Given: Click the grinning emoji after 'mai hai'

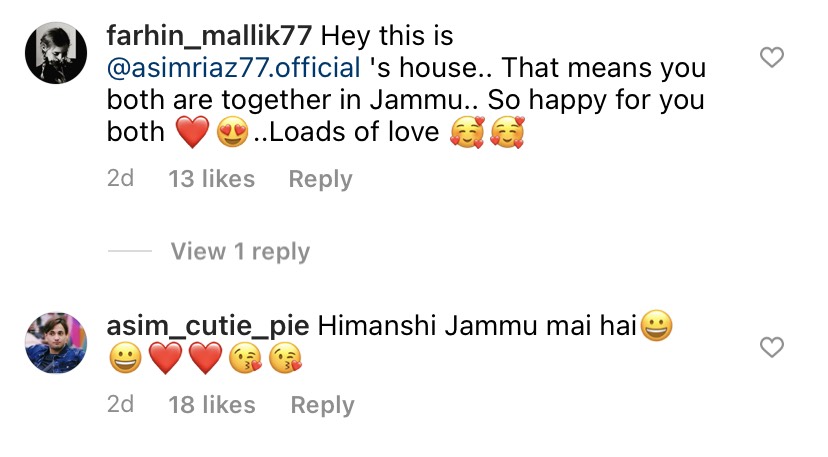Looking at the screenshot, I should point(656,325).
